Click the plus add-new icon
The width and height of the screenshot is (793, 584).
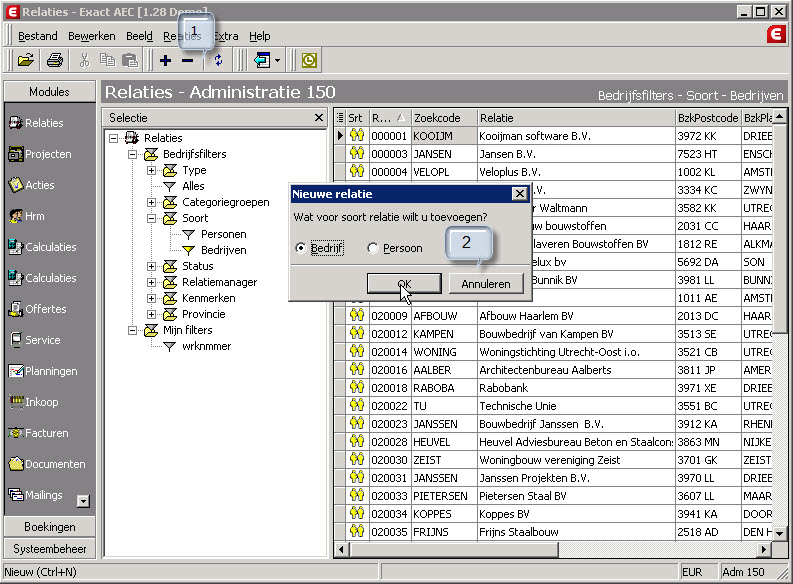(165, 61)
